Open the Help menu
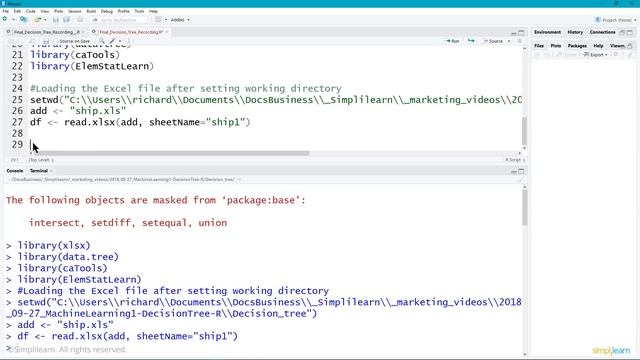This screenshot has height=360, width=640. pos(153,11)
